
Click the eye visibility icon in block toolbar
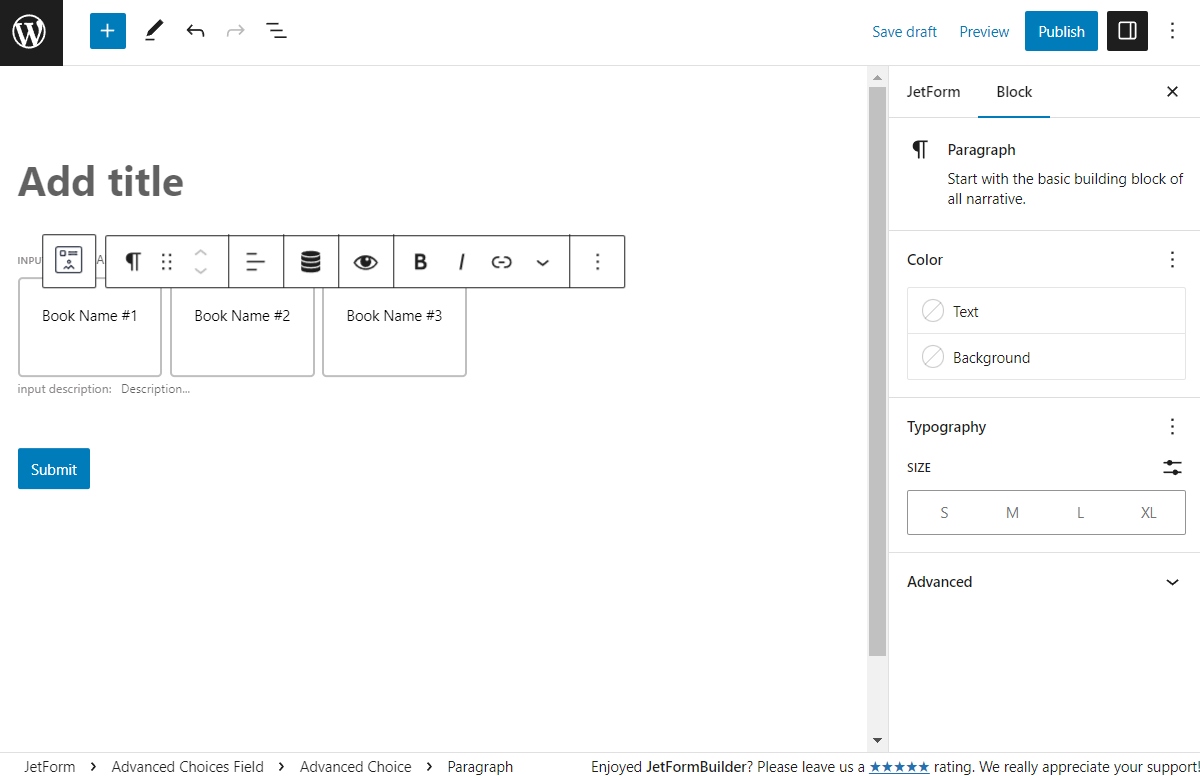[366, 261]
